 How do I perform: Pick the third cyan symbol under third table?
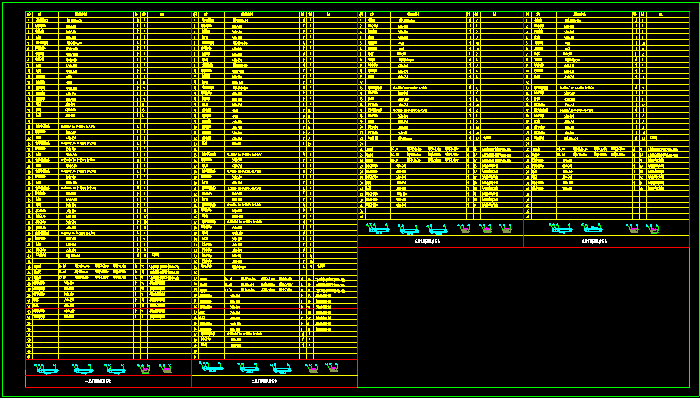click(x=437, y=229)
